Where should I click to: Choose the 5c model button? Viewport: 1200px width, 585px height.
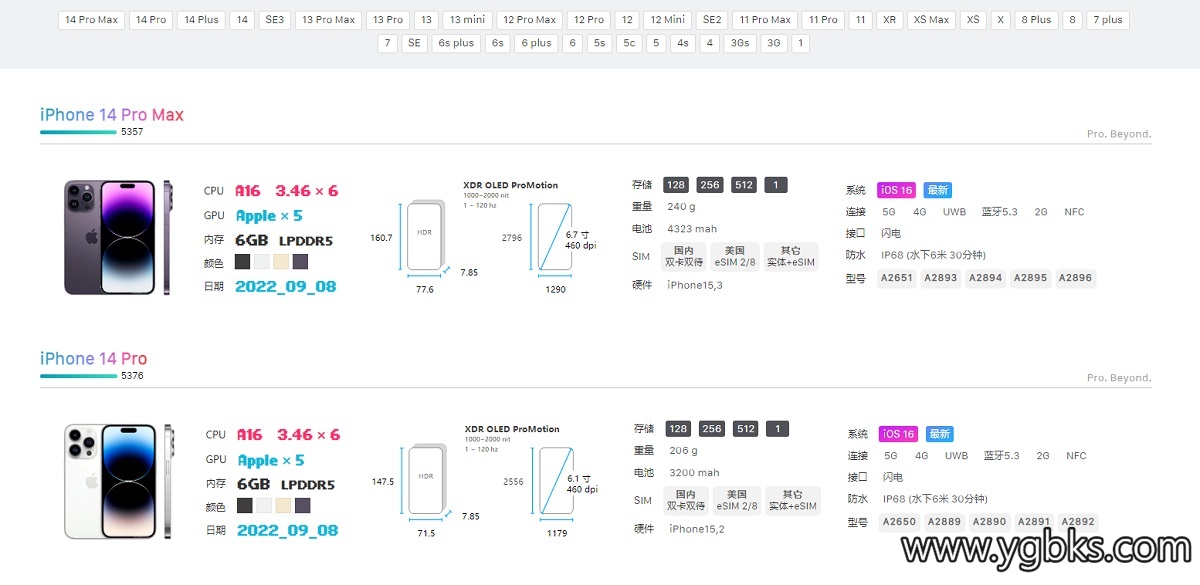(x=628, y=43)
